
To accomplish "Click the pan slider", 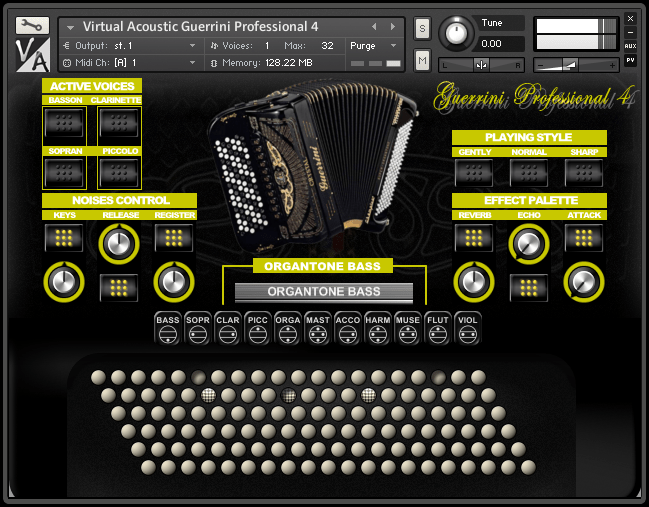I will point(481,65).
